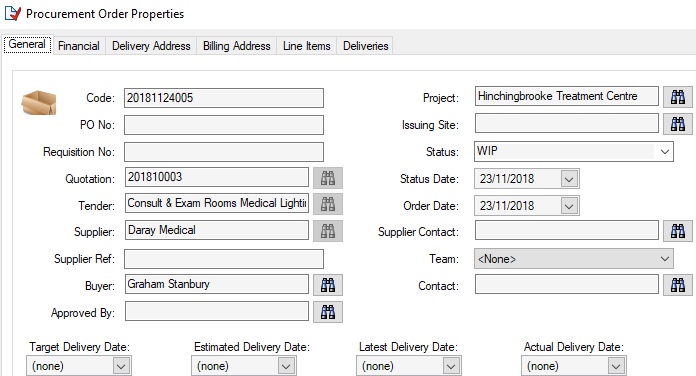696x376 pixels.
Task: Open the Contact lookup binoculars icon
Action: point(677,285)
